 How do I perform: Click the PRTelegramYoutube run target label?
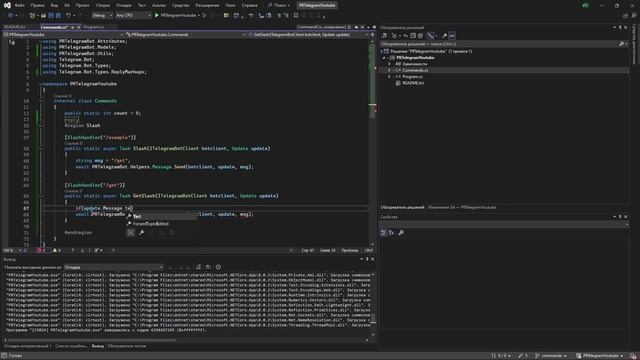point(178,16)
